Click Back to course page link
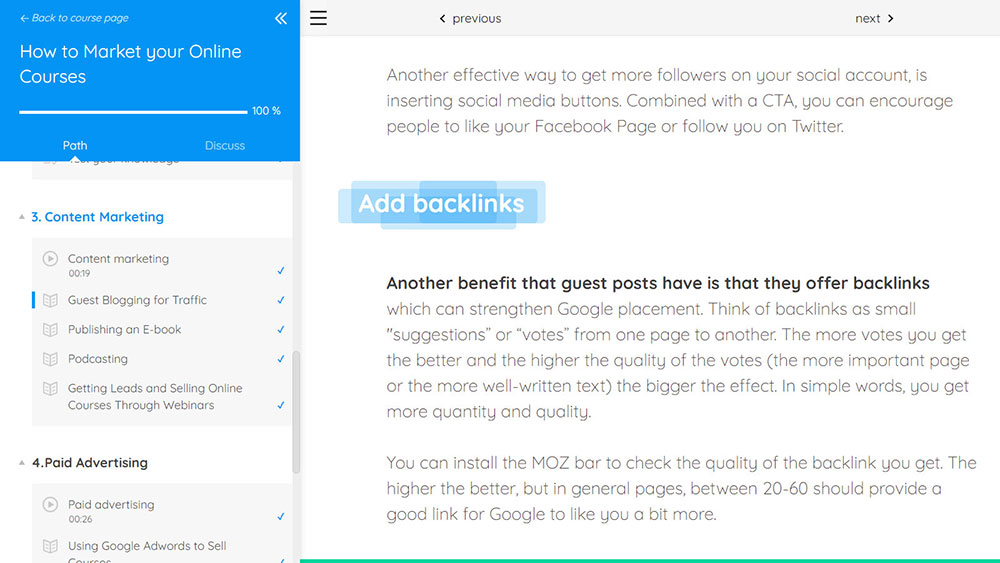 coord(74,18)
